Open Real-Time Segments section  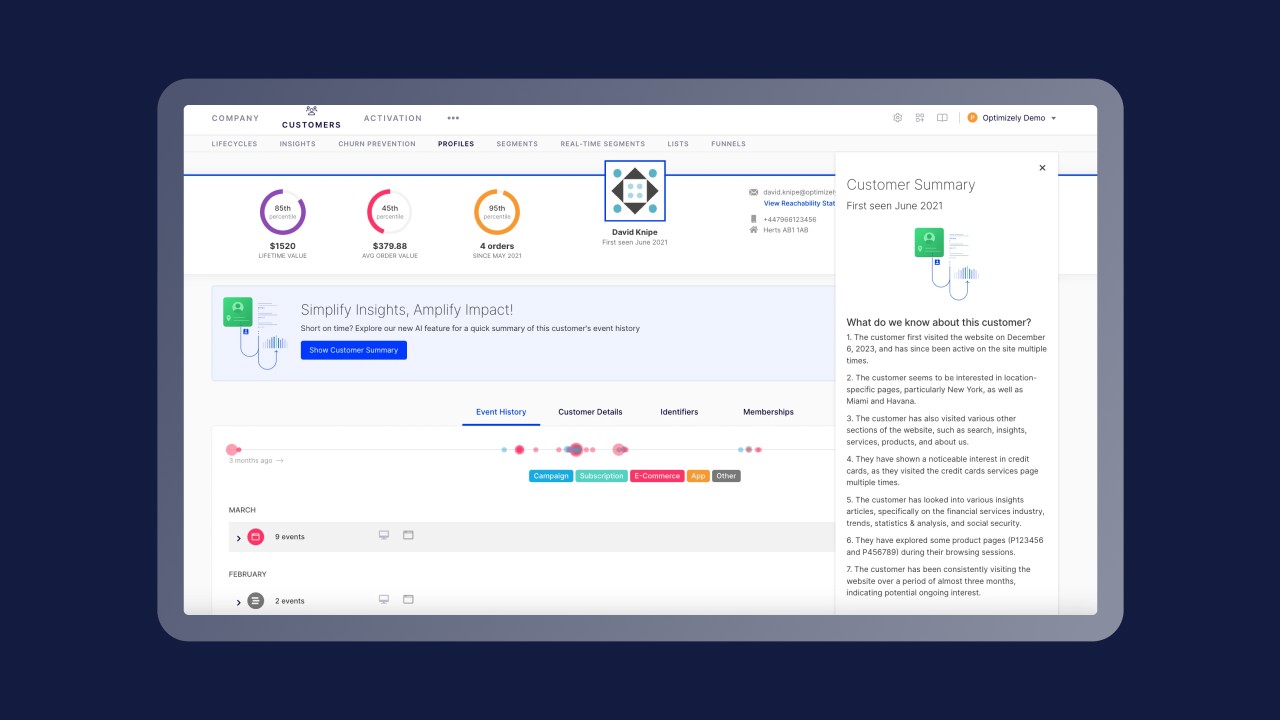[603, 144]
